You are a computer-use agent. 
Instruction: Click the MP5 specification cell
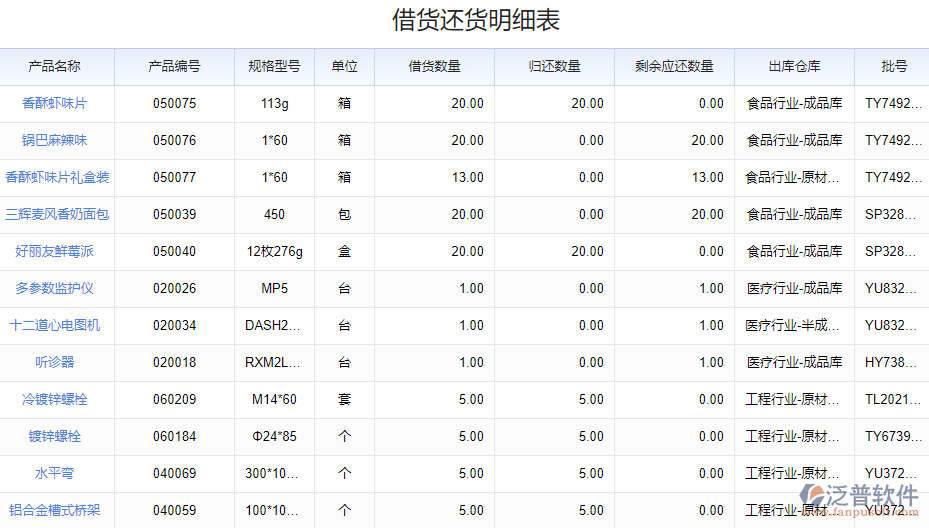[x=274, y=289]
